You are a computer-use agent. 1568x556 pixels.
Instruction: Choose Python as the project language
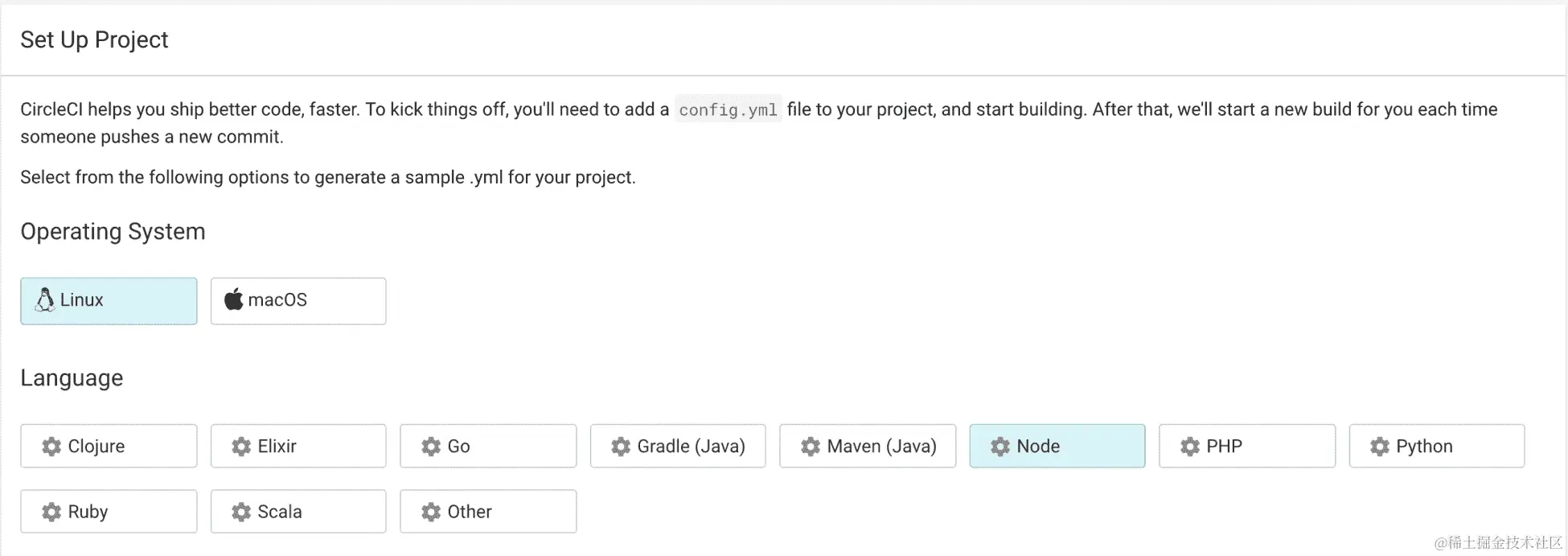point(1436,446)
